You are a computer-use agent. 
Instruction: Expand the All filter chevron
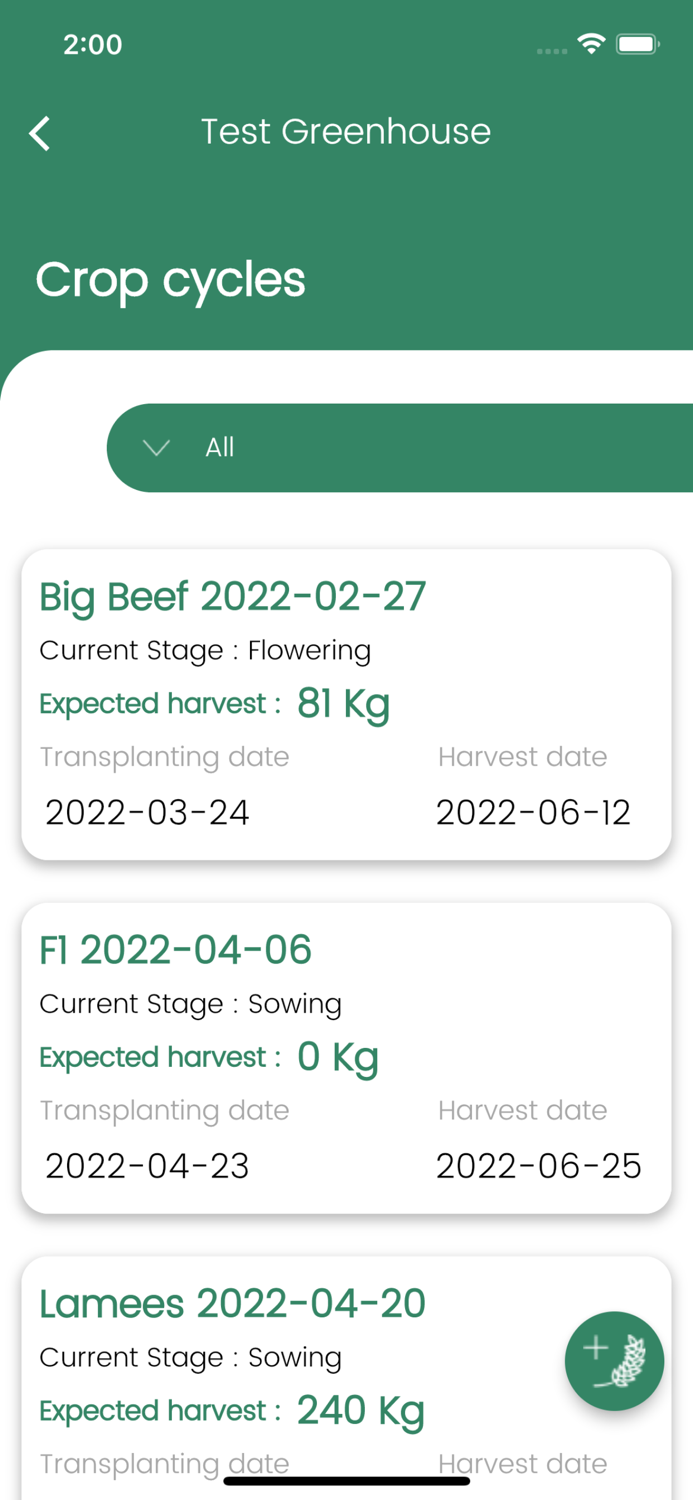point(156,448)
